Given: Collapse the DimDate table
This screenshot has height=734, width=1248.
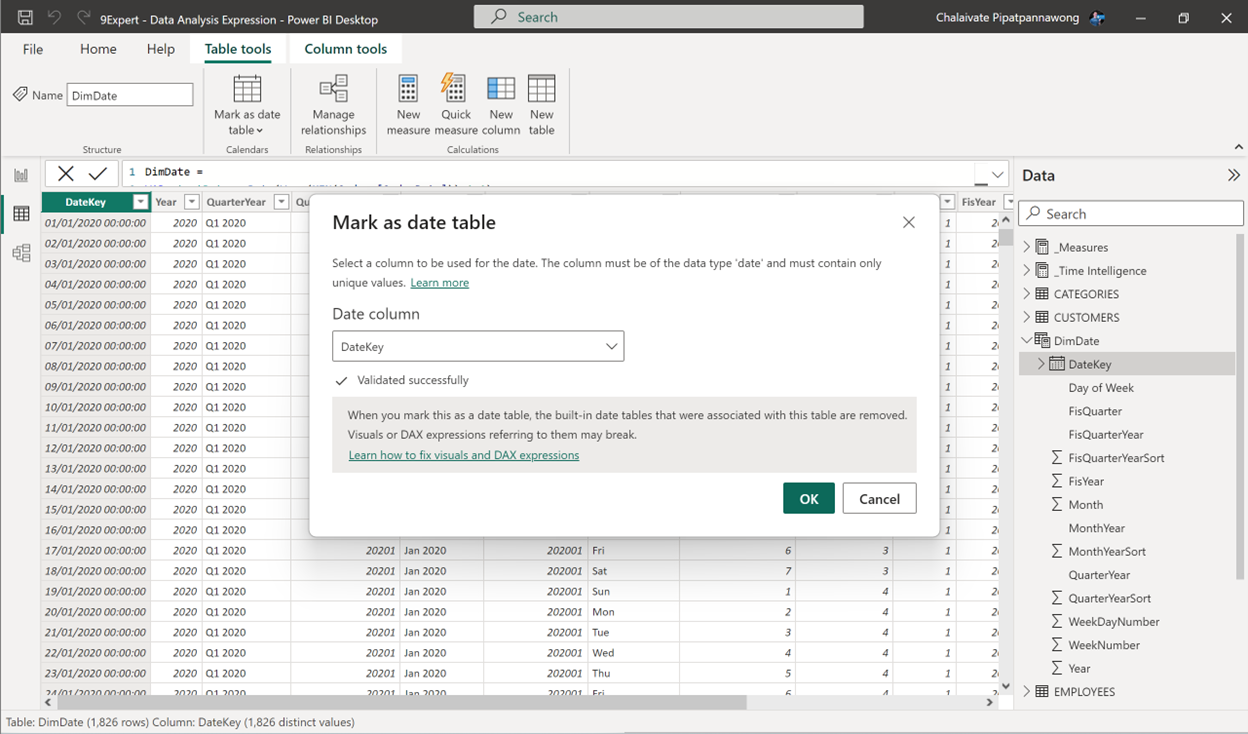Looking at the screenshot, I should tap(1026, 341).
